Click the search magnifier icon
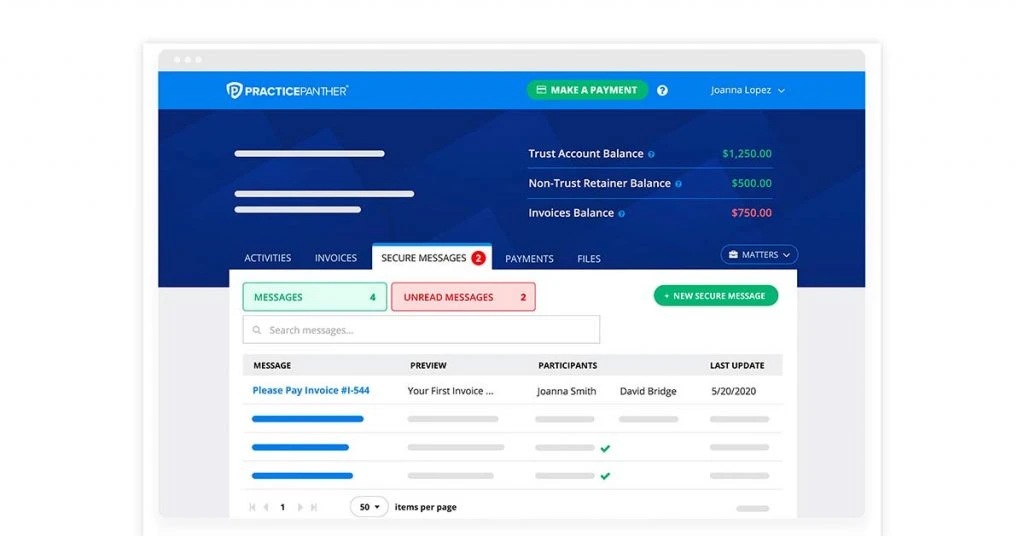 [x=257, y=330]
